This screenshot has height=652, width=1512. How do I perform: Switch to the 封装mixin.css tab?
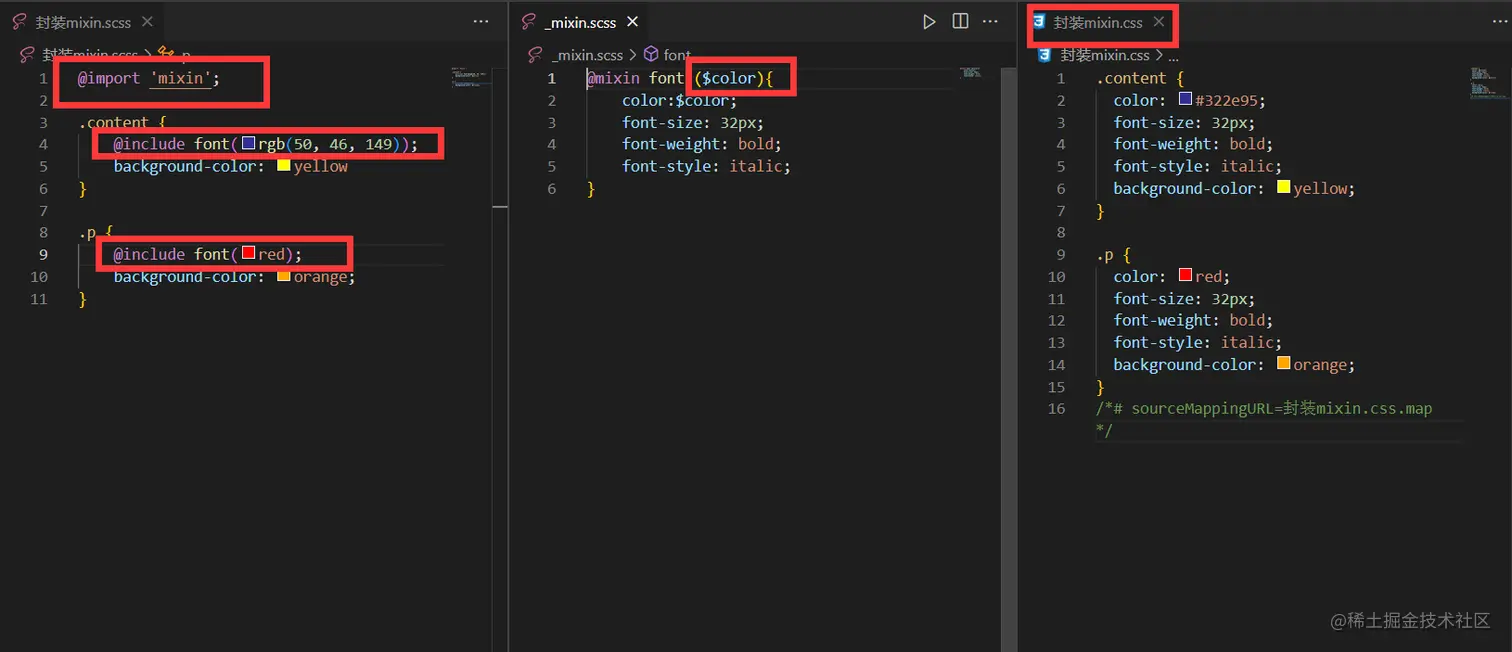1097,22
